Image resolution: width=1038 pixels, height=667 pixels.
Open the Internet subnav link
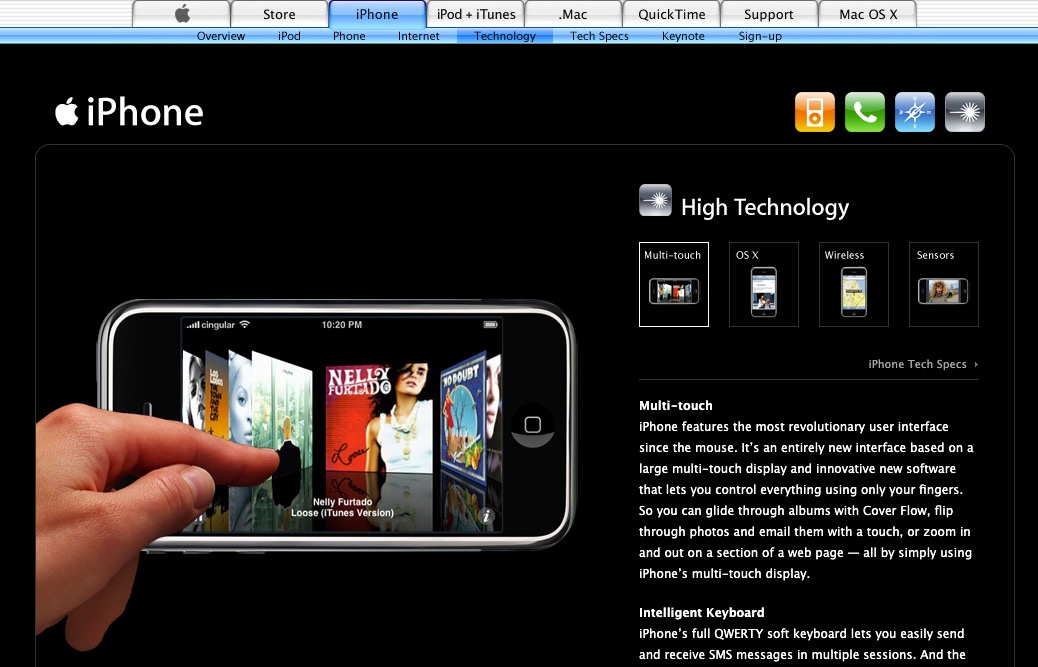418,36
